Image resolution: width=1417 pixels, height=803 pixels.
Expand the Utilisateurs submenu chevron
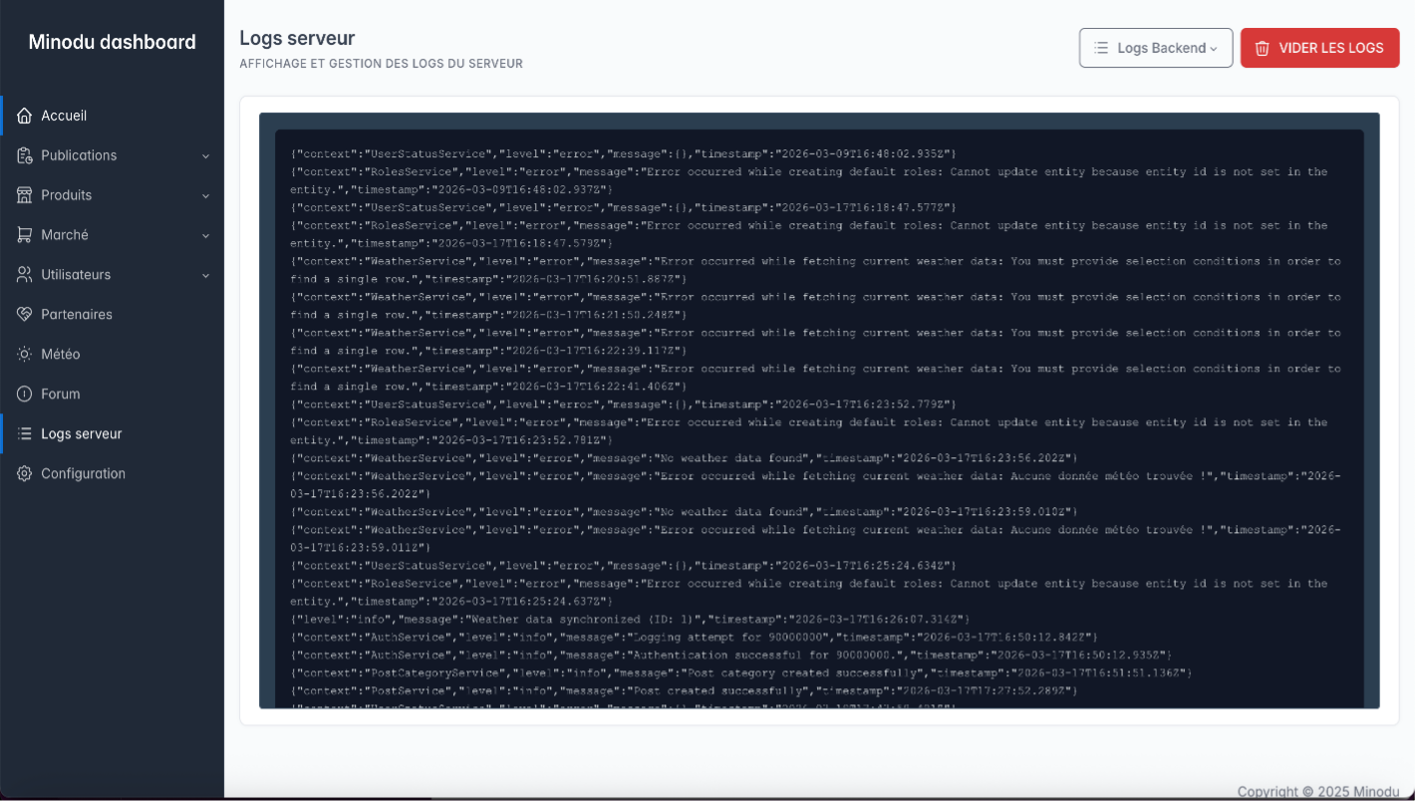[x=206, y=276]
